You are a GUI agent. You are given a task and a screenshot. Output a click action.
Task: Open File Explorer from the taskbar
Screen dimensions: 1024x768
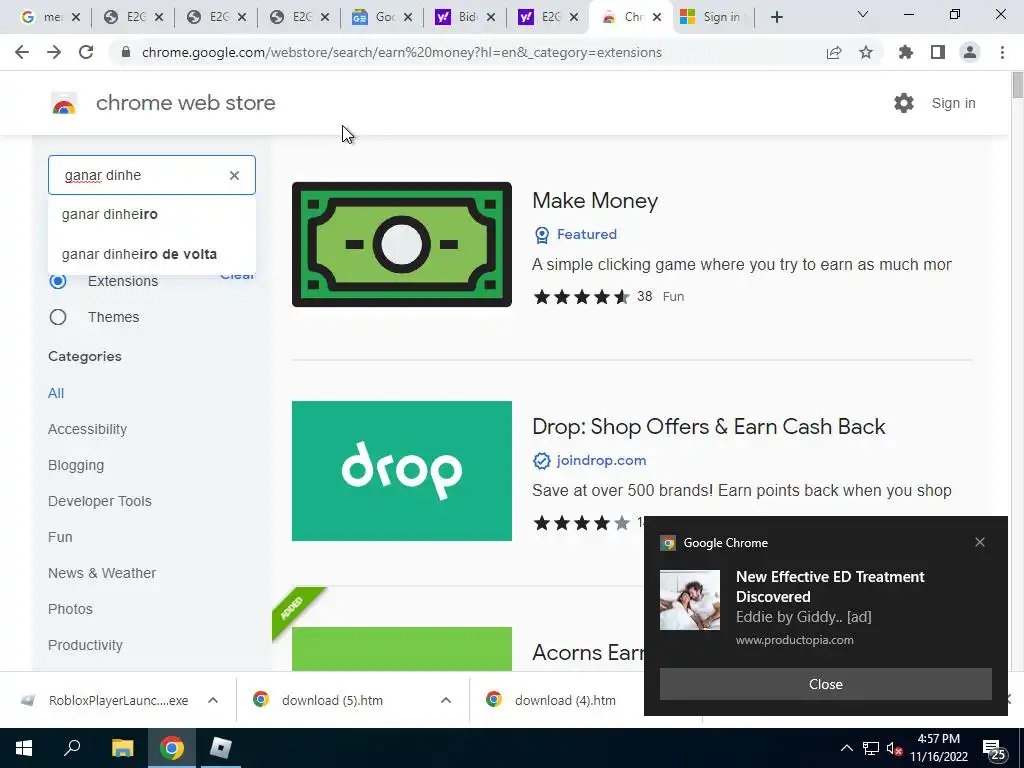(122, 748)
